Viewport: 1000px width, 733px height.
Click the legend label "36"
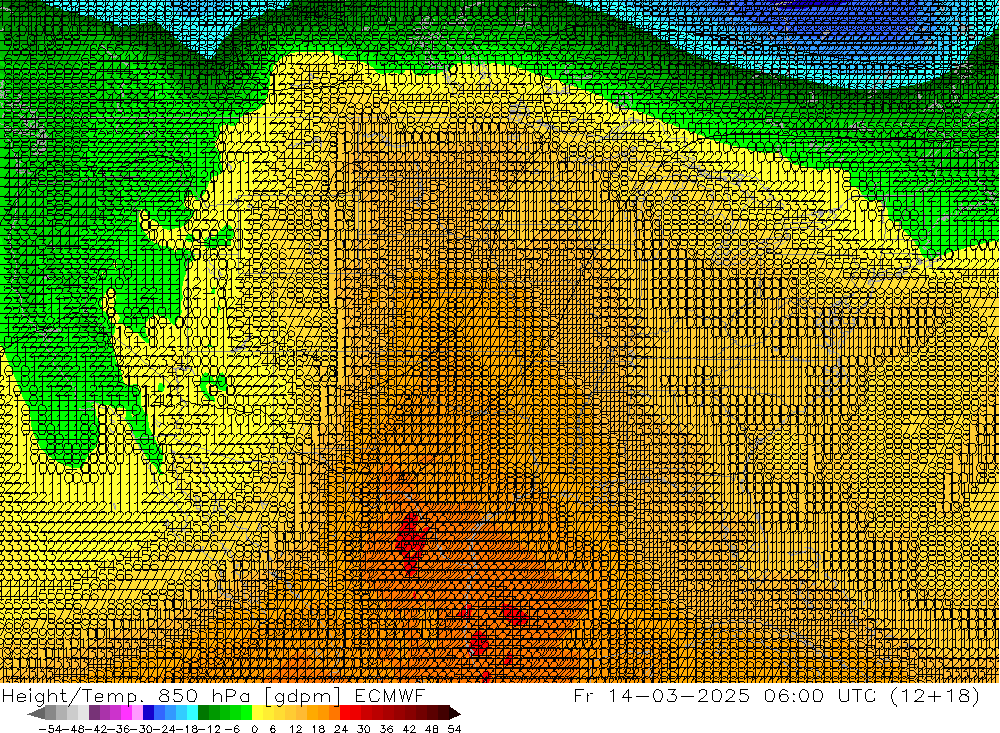386,729
